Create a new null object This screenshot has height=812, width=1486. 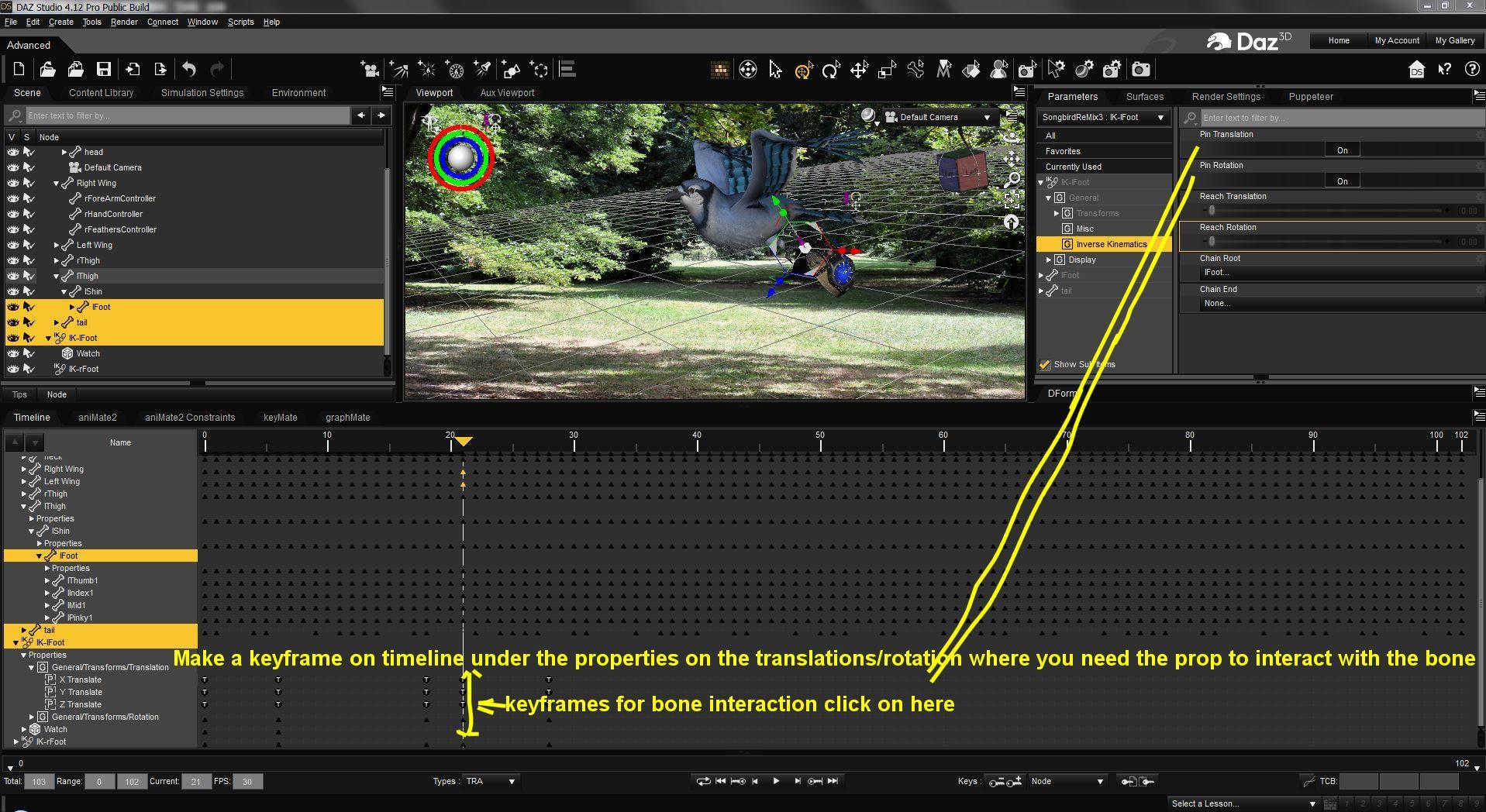click(x=540, y=70)
